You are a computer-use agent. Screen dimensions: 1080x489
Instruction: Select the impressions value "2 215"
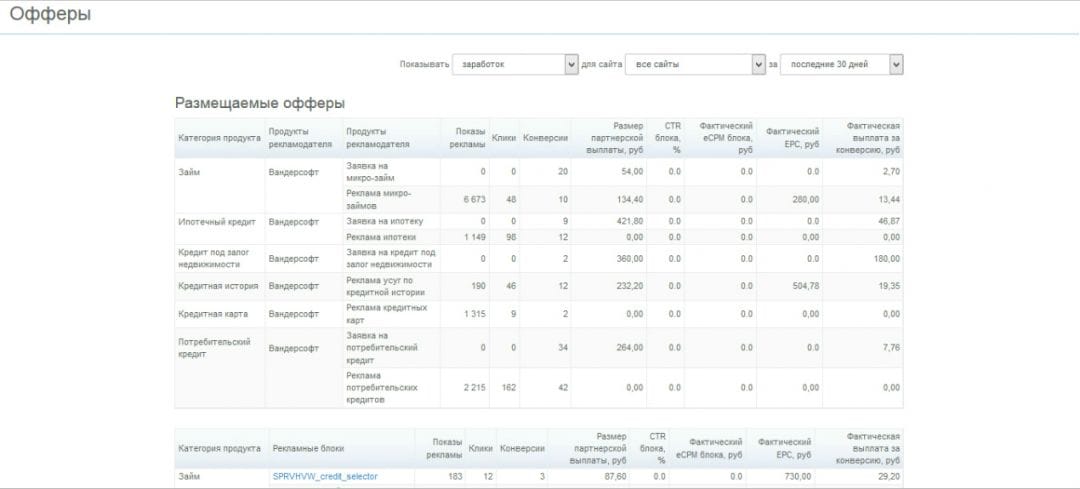point(474,388)
